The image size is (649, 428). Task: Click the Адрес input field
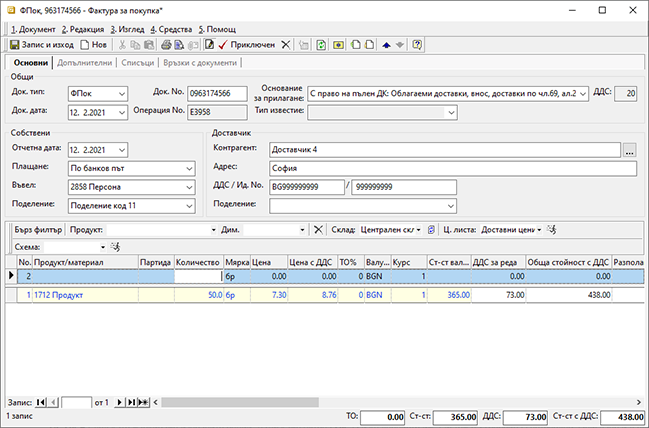click(x=452, y=168)
